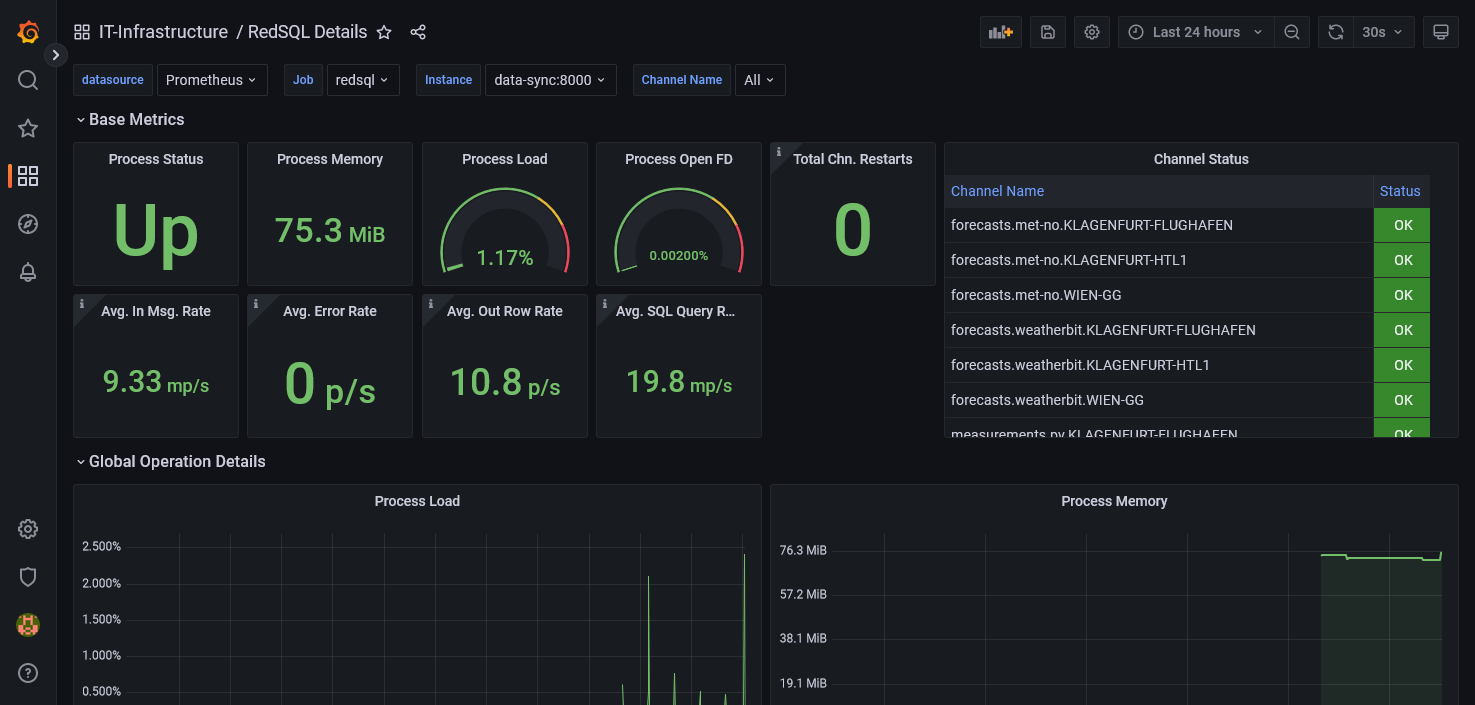Open Alerting via the bell icon
Screen dimensions: 1475x705
pyautogui.click(x=27, y=272)
